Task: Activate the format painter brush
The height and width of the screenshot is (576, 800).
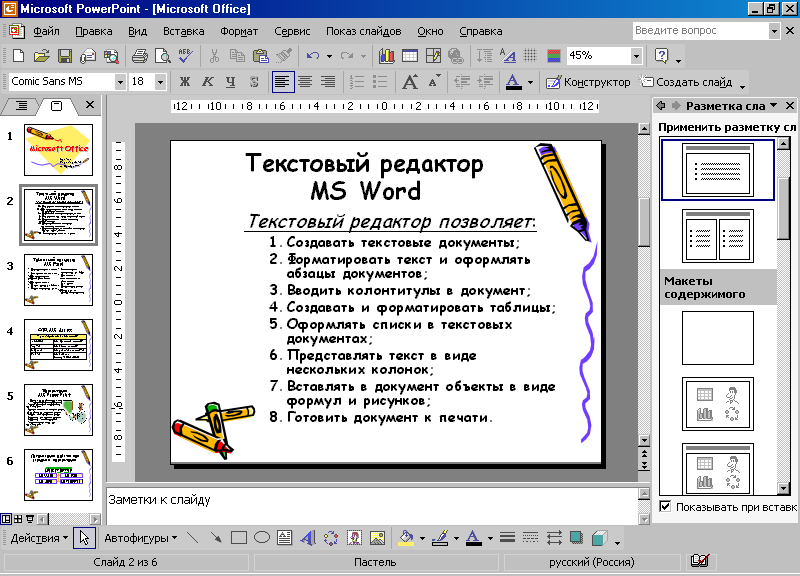Action: pyautogui.click(x=284, y=56)
